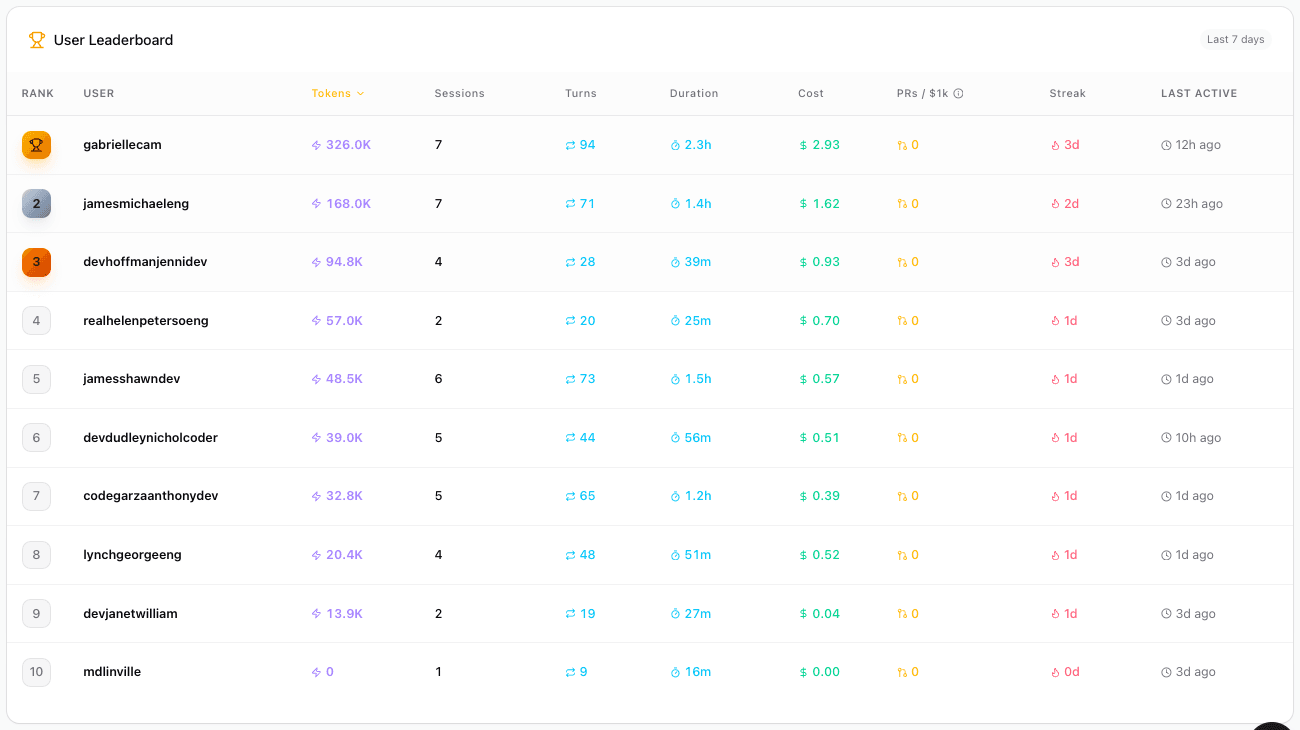Click the clock icon beside 10h ago

click(1166, 438)
